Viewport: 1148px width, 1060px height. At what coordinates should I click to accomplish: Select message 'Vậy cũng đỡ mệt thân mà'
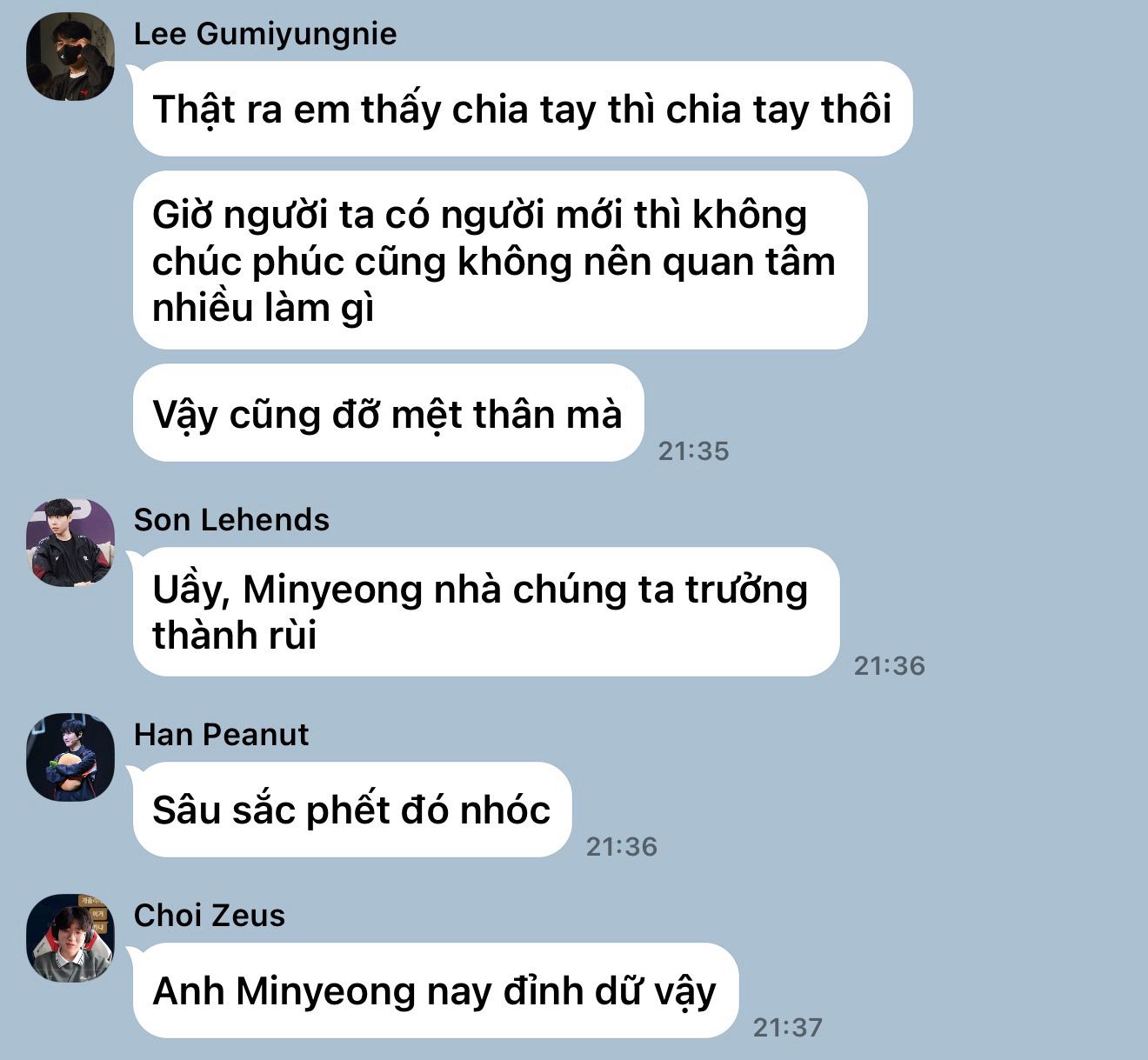point(388,413)
